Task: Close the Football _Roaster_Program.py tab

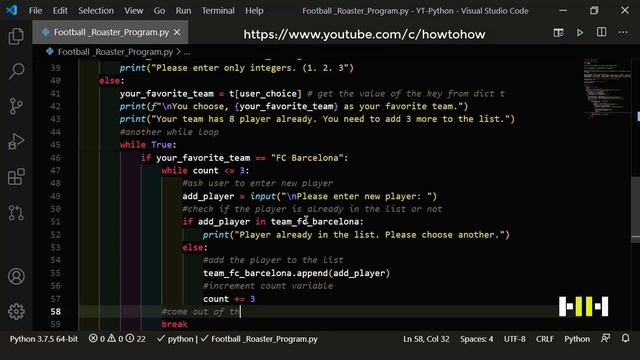Action: pos(177,32)
